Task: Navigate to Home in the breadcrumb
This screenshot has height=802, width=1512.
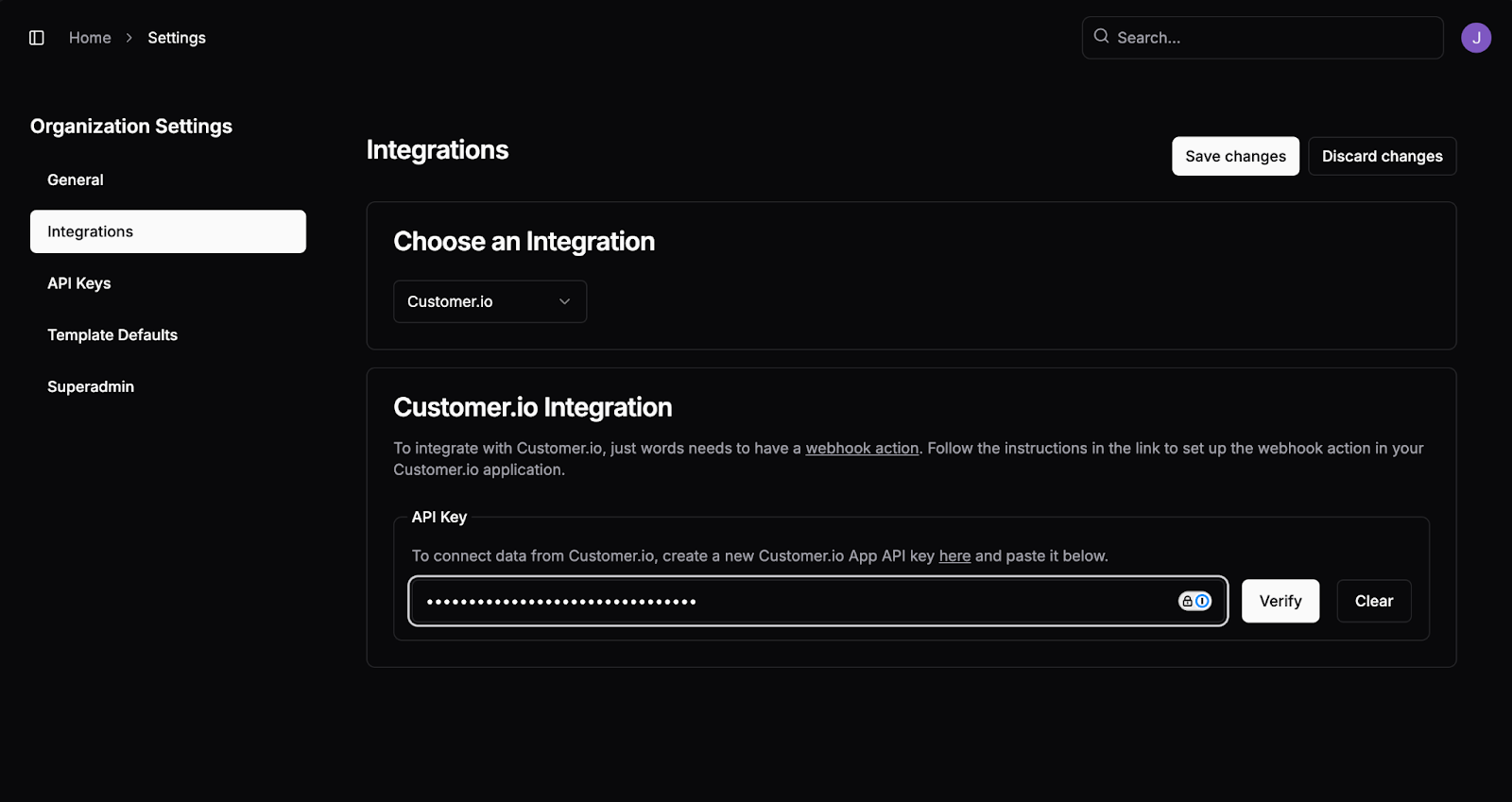Action: (x=90, y=38)
